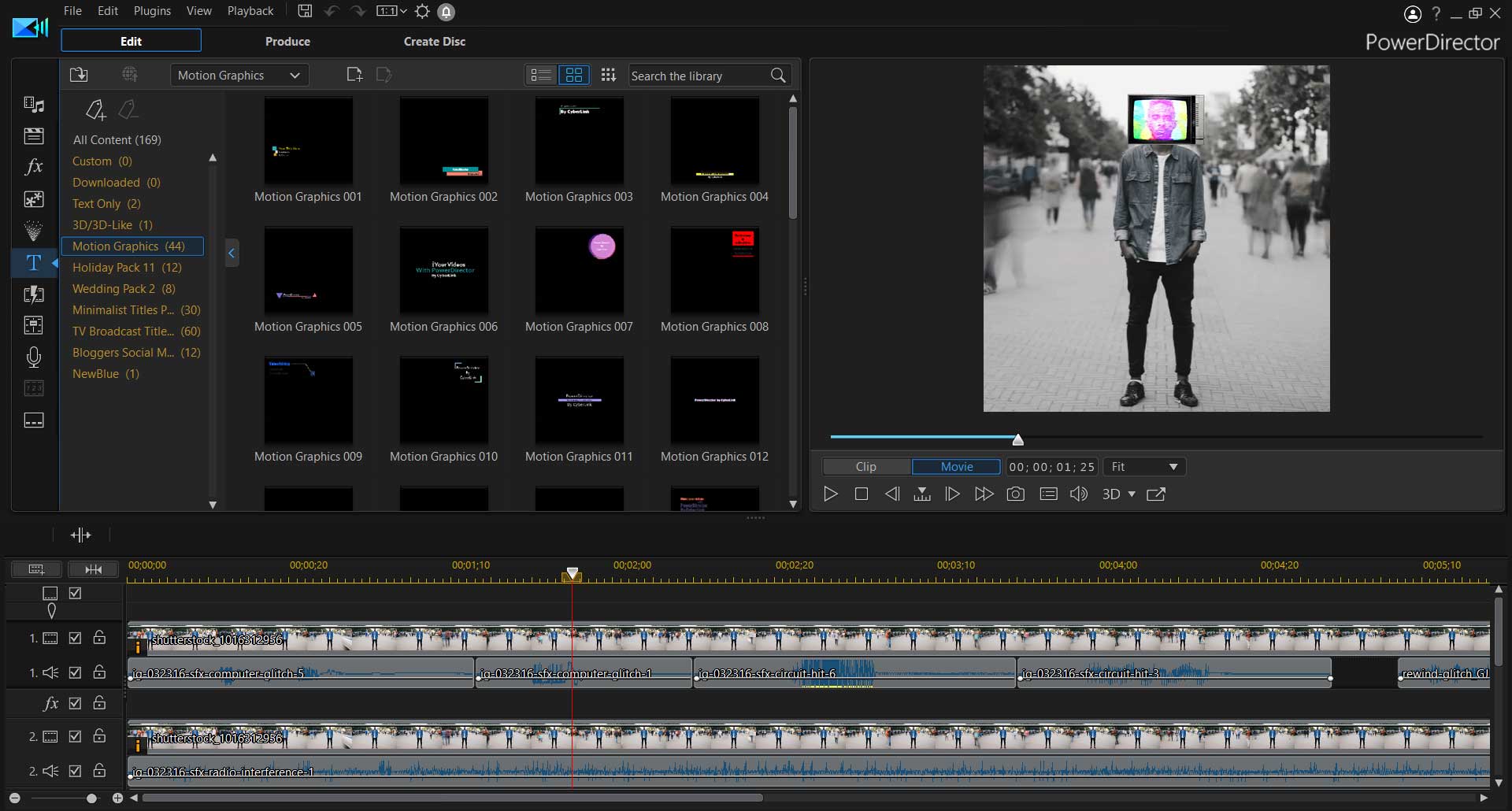
Task: Open the Motion Graphics library dropdown
Action: tap(239, 75)
